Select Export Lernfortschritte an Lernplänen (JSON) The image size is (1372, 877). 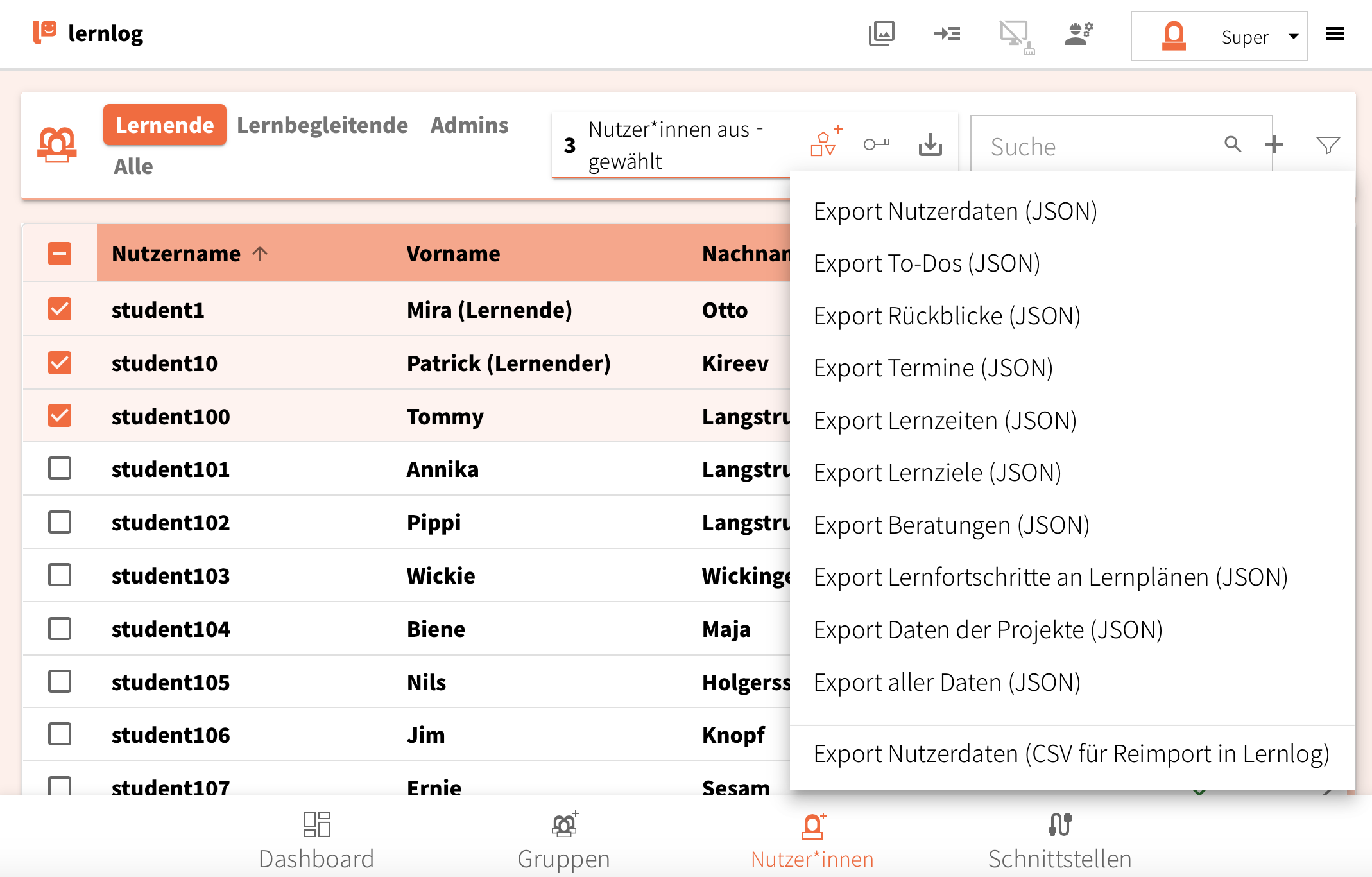[x=1072, y=577]
